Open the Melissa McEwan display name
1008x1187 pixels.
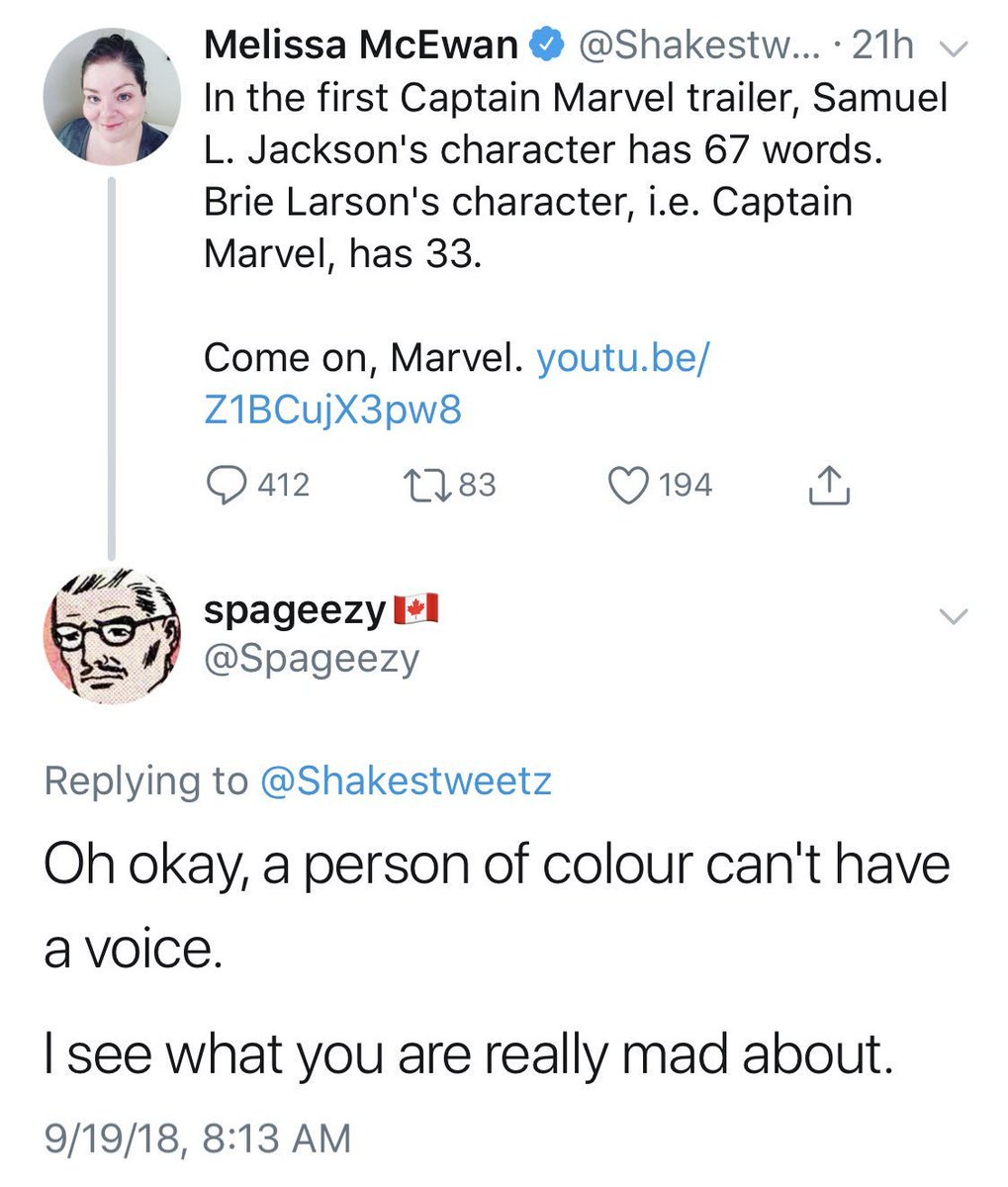coord(361,45)
